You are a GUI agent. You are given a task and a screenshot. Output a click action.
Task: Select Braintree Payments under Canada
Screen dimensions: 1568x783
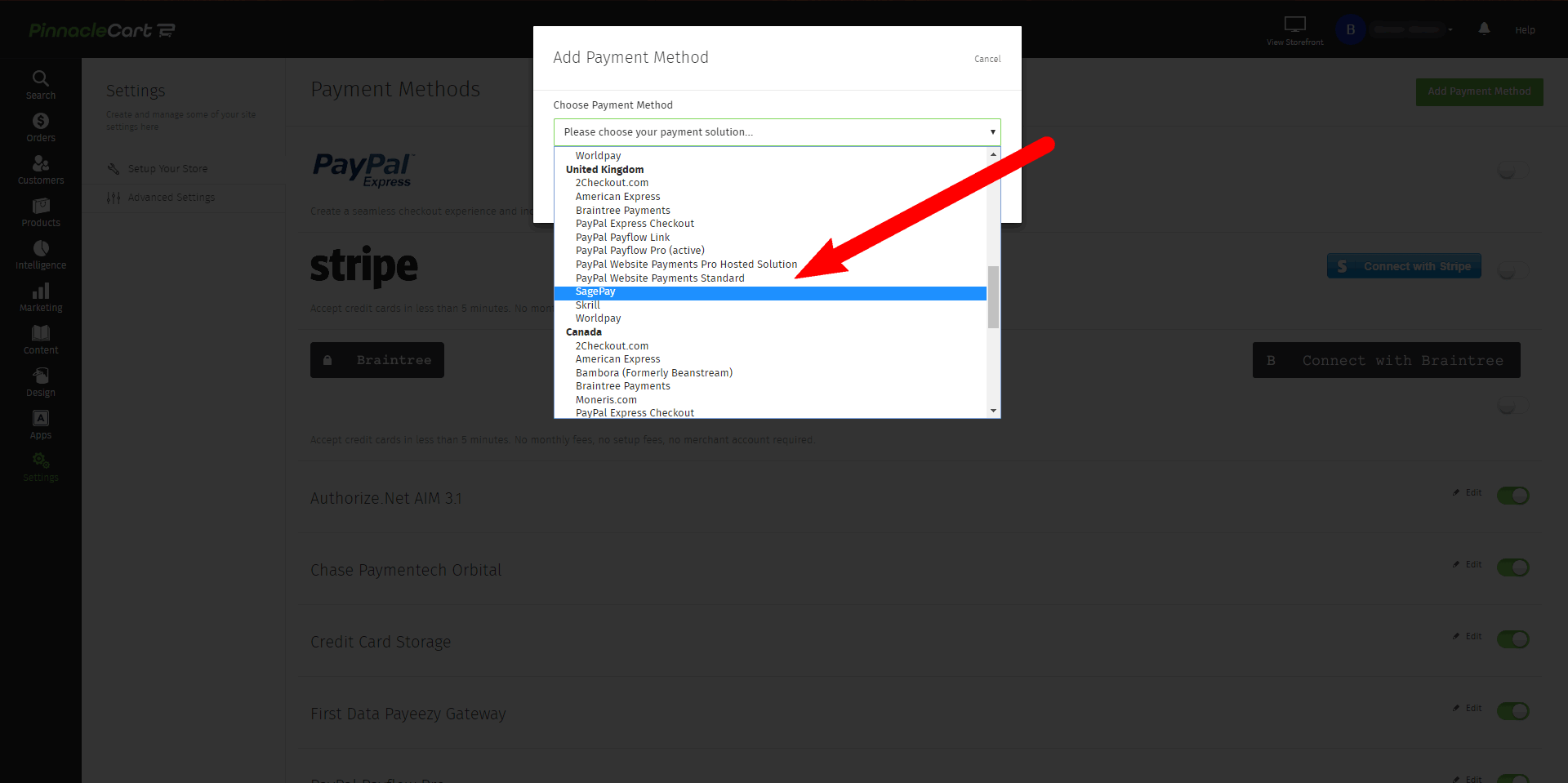770,386
